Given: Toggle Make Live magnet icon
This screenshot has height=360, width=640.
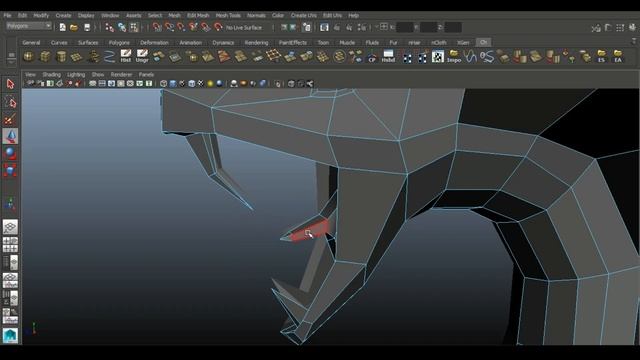Looking at the screenshot, I should tap(218, 27).
